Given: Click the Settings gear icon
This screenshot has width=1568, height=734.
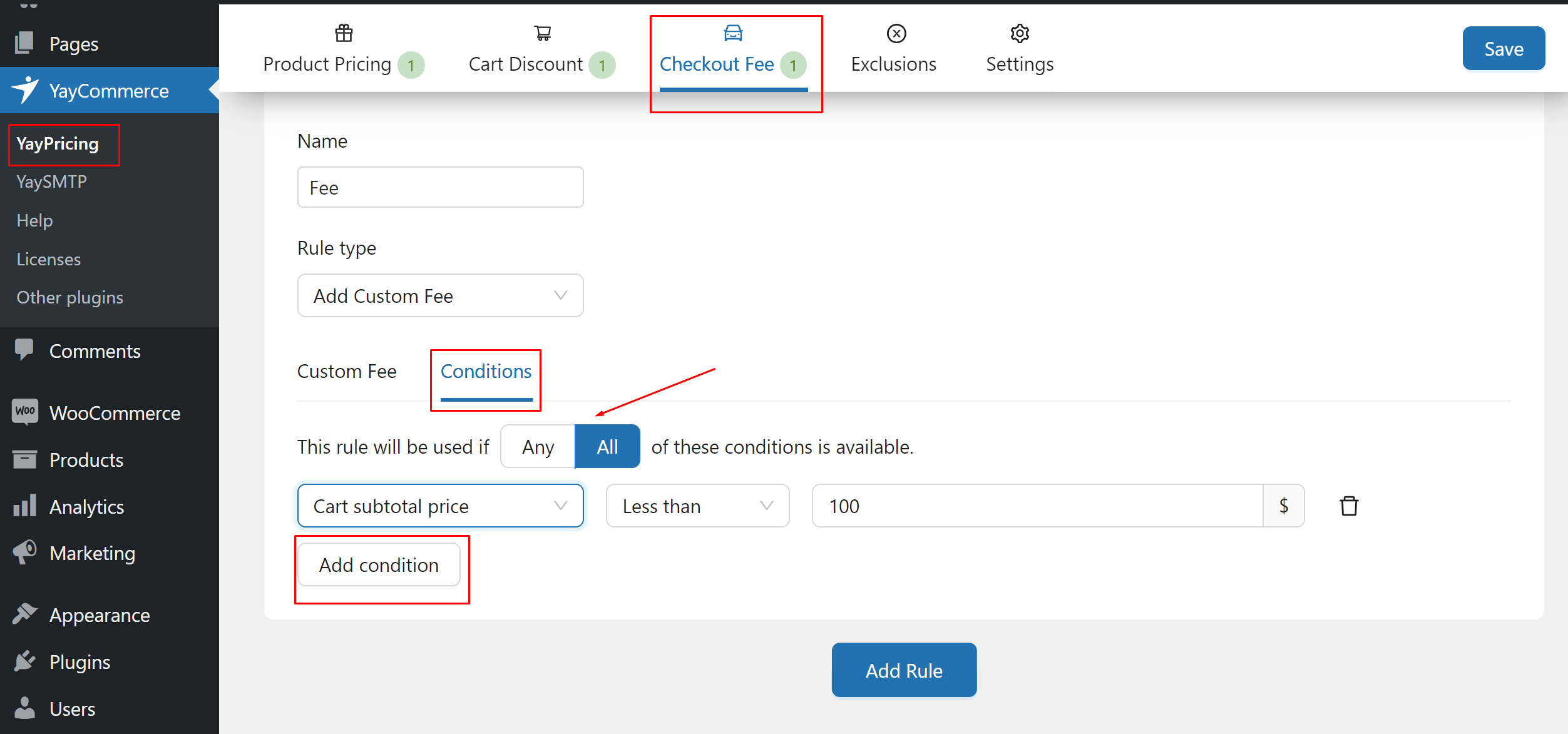Looking at the screenshot, I should pos(1020,33).
